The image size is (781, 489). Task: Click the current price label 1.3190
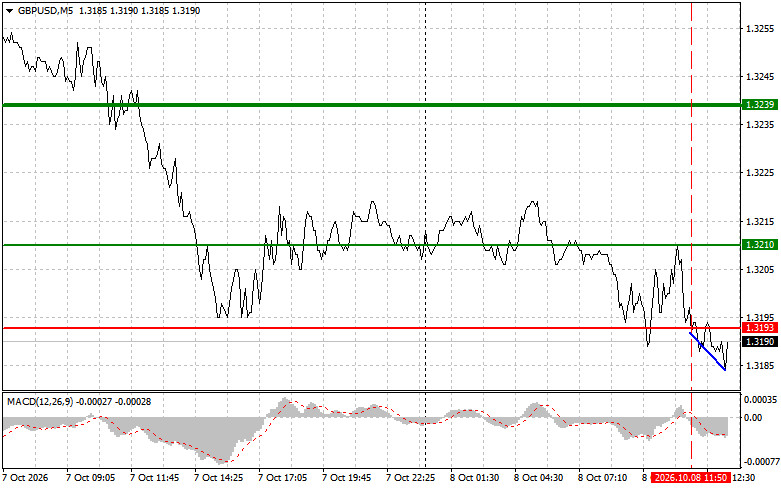coord(759,342)
